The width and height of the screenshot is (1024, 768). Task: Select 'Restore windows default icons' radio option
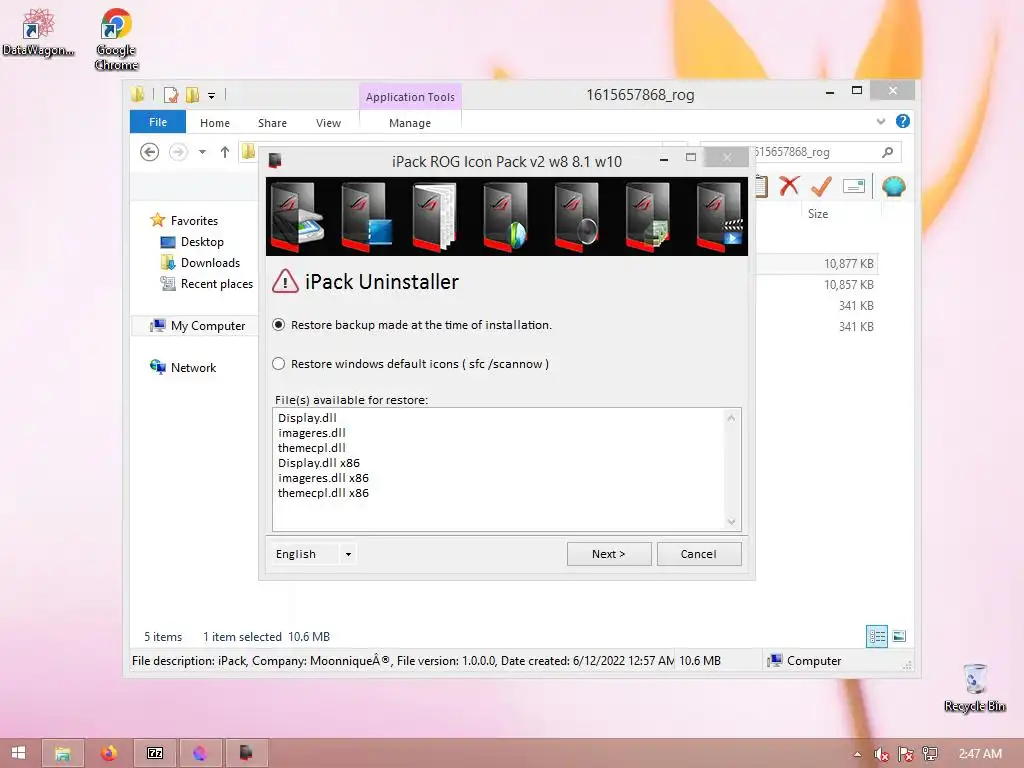point(279,364)
